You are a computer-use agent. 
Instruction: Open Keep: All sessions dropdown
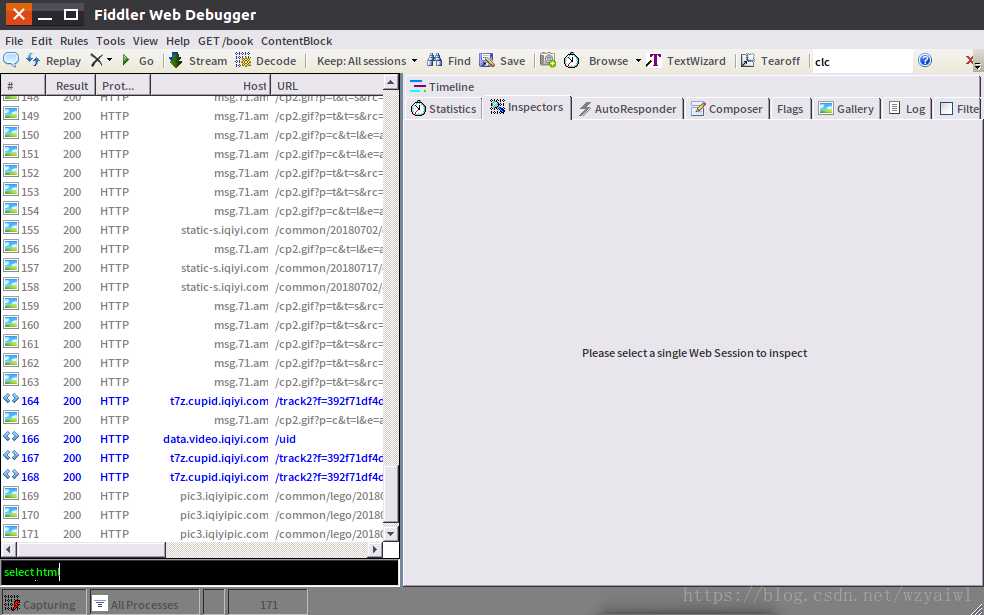coord(367,61)
